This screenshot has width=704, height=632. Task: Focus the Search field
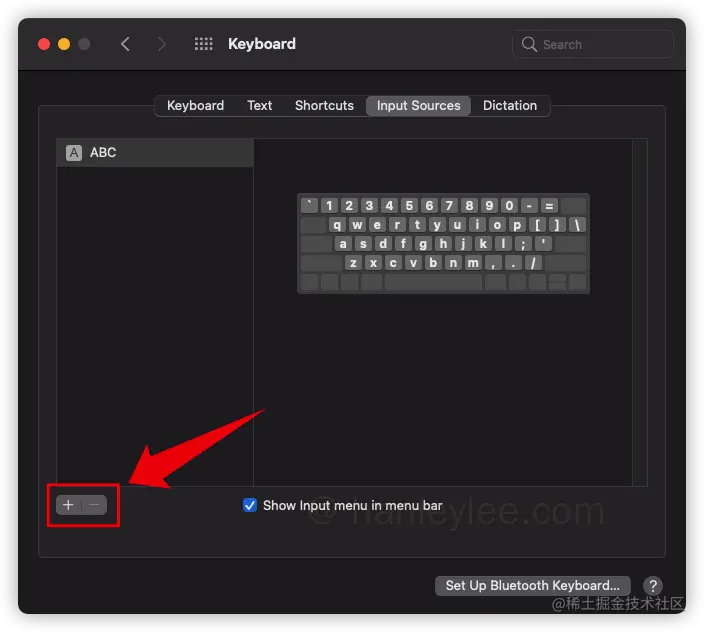(593, 44)
